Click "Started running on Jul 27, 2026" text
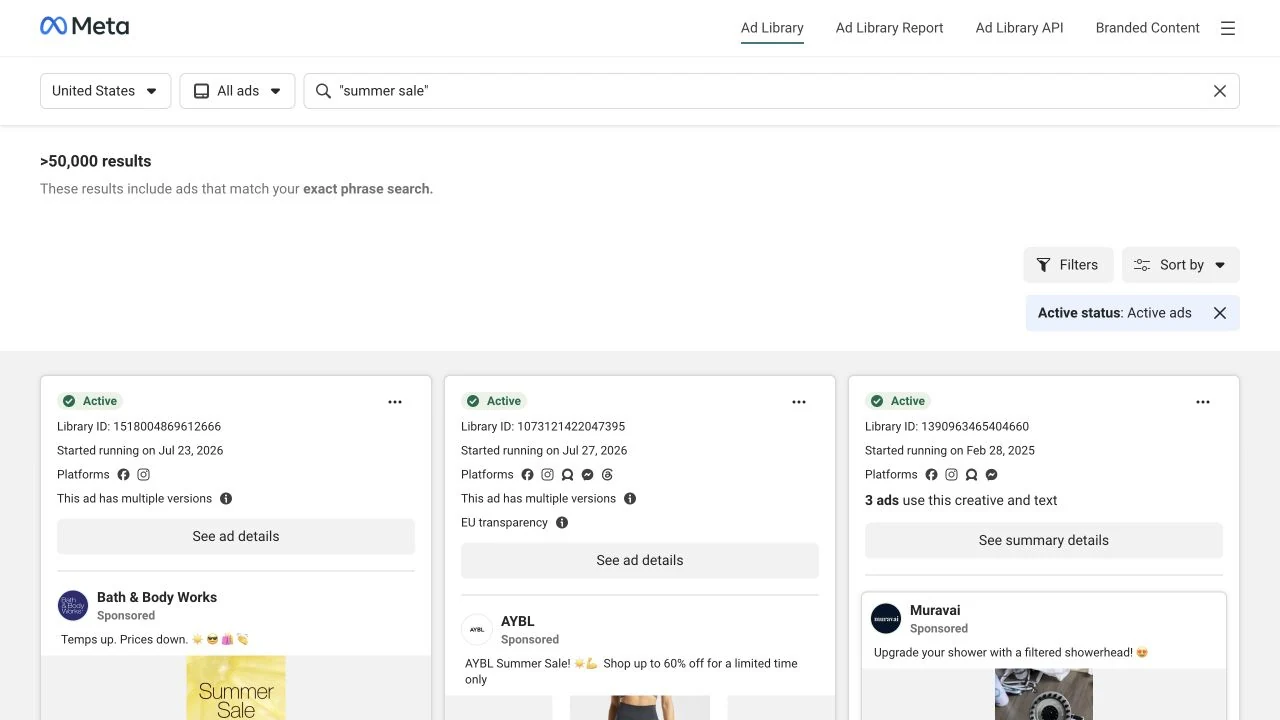This screenshot has width=1280, height=720. point(544,451)
